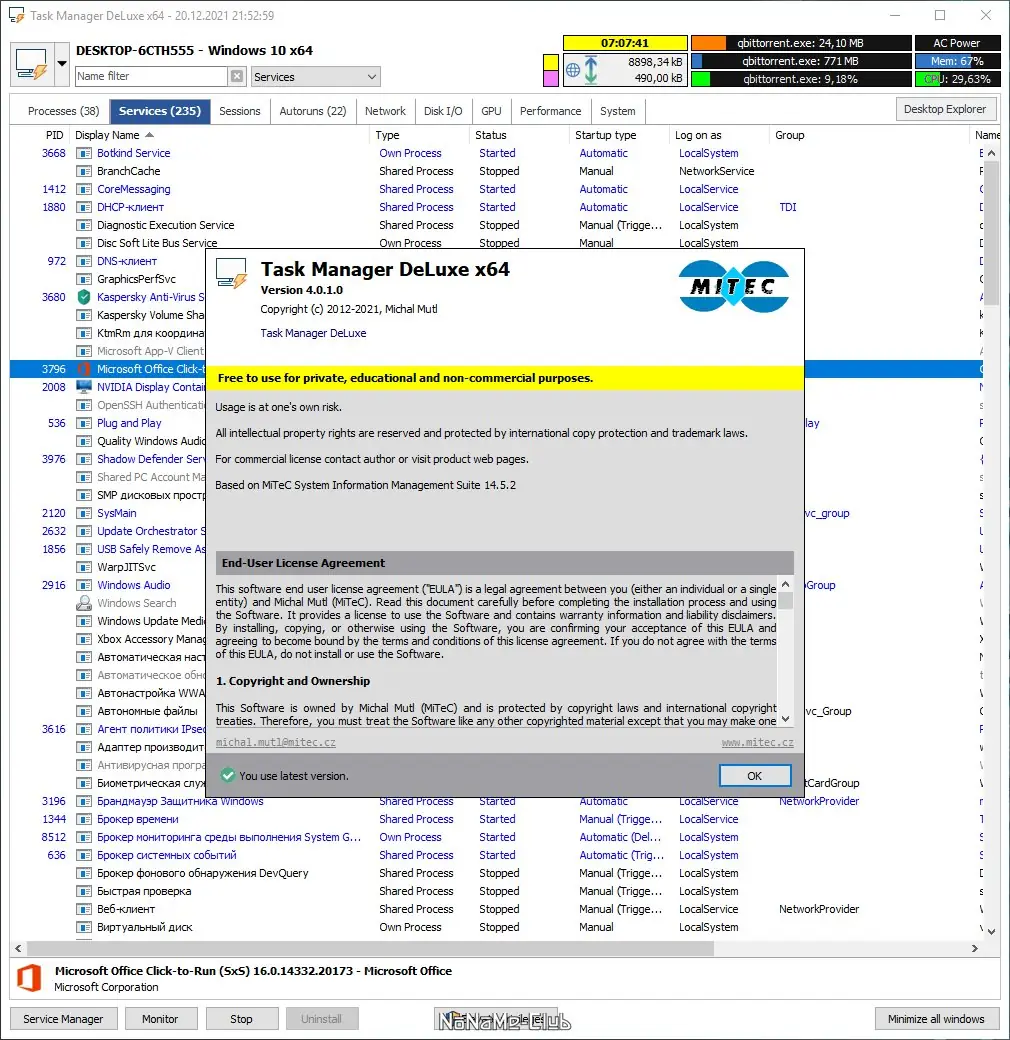Click Minimize all windows button
1010x1040 pixels.
936,1019
